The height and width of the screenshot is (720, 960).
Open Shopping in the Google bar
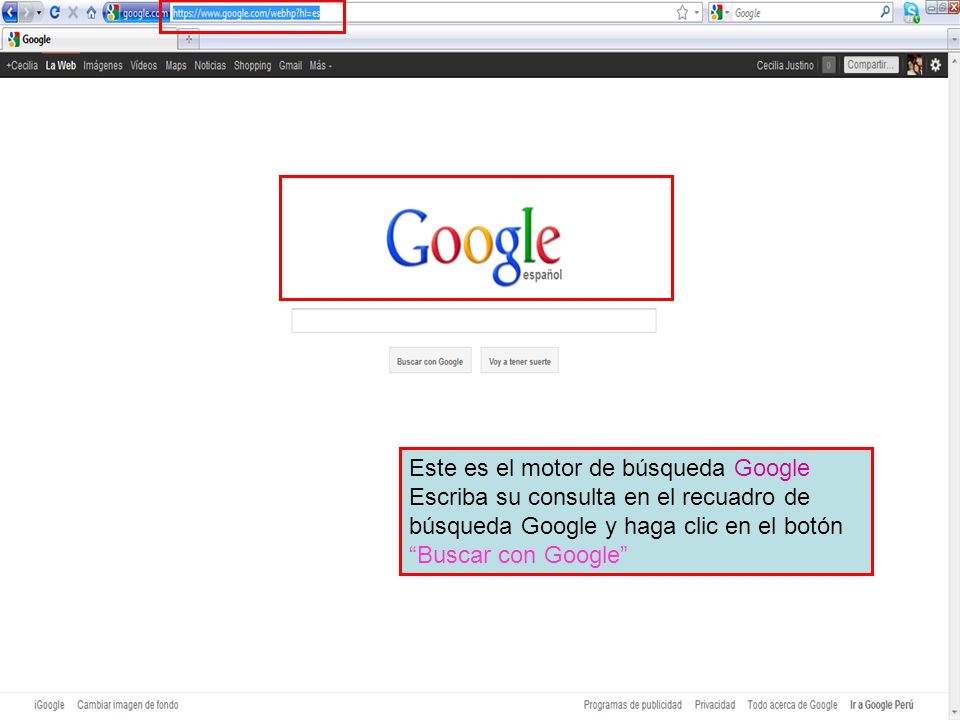(x=252, y=66)
